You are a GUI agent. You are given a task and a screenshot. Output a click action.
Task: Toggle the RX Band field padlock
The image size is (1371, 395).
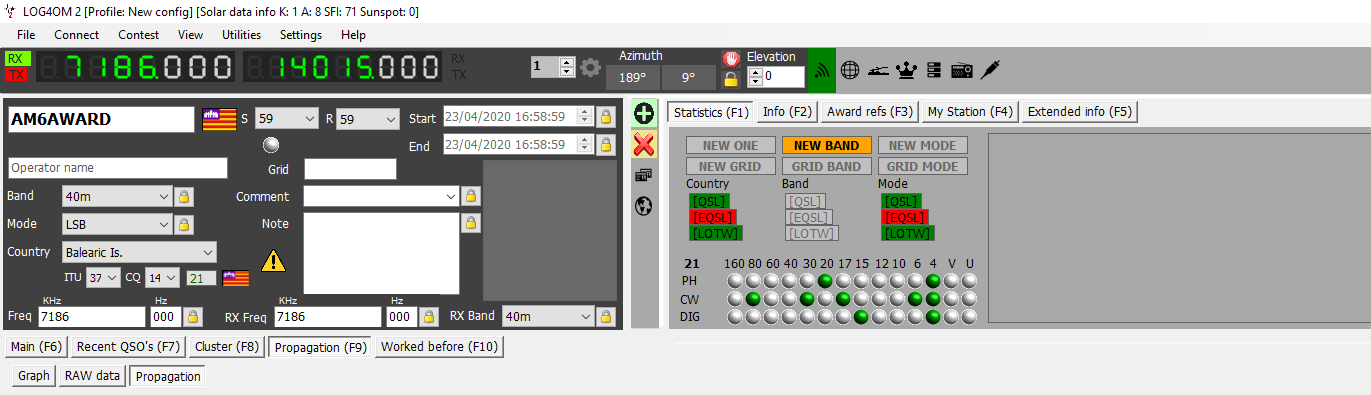pos(606,317)
